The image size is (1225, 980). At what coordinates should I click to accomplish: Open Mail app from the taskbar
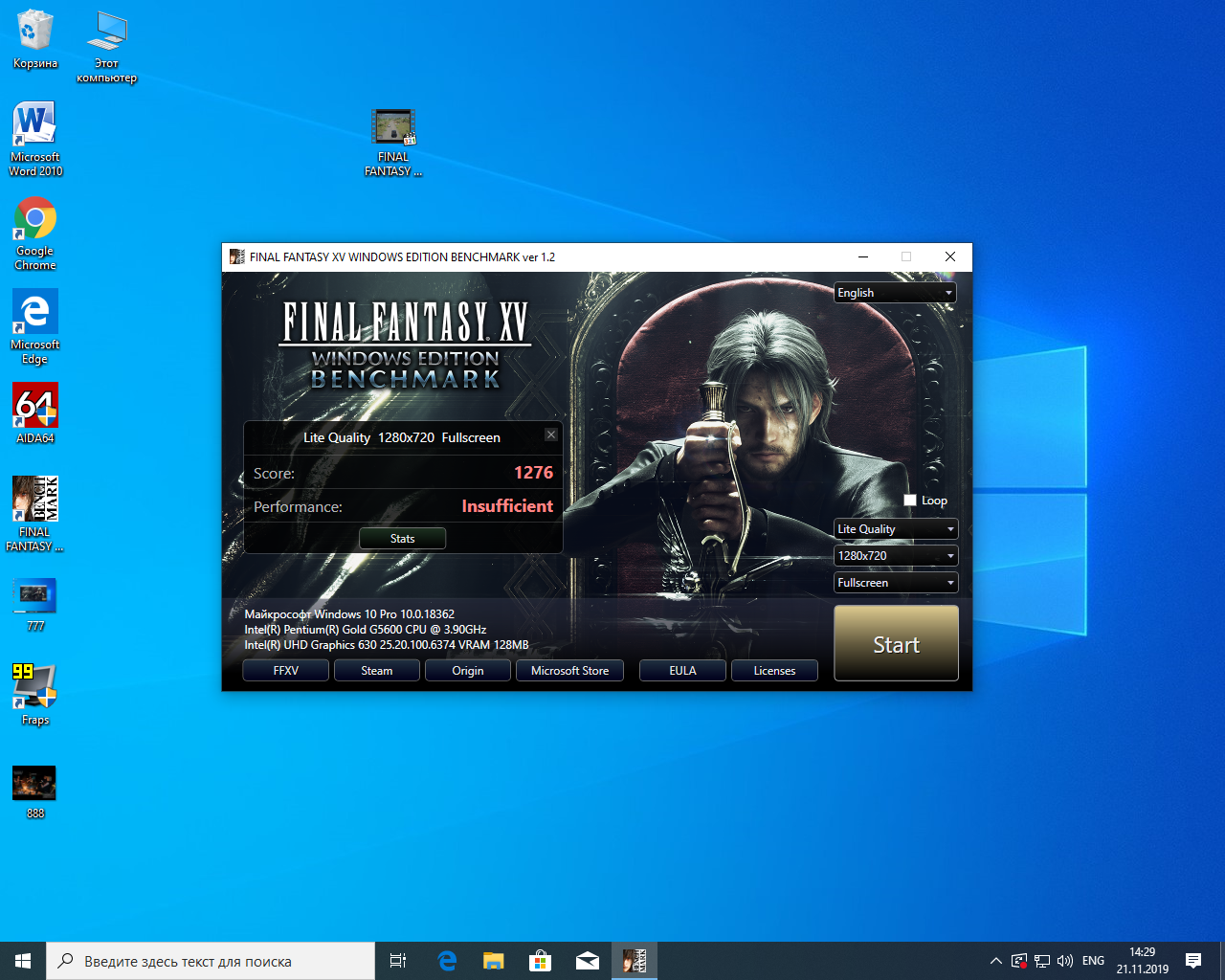pyautogui.click(x=588, y=961)
